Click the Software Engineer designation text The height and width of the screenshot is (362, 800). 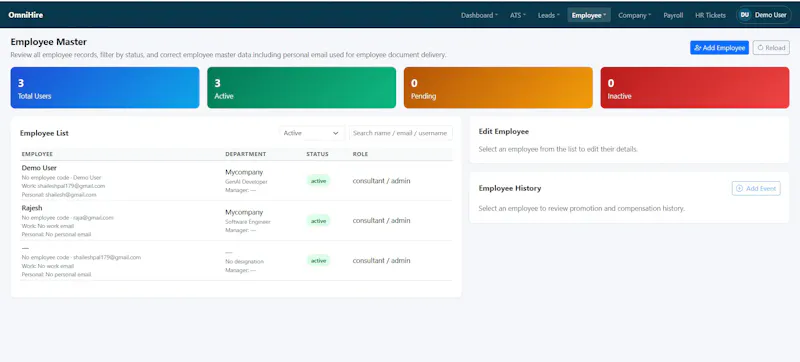click(248, 222)
